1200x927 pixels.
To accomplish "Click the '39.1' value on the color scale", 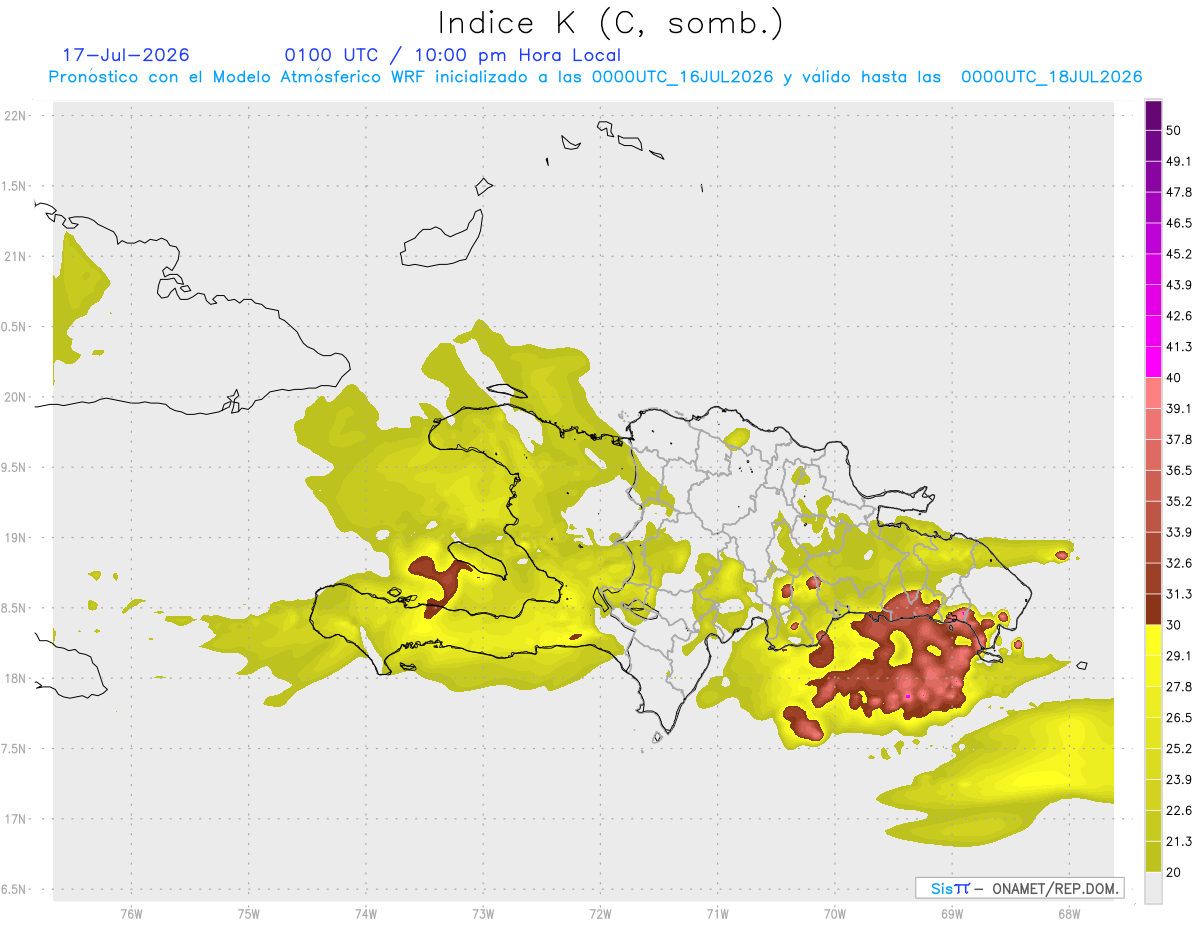I will (1179, 409).
